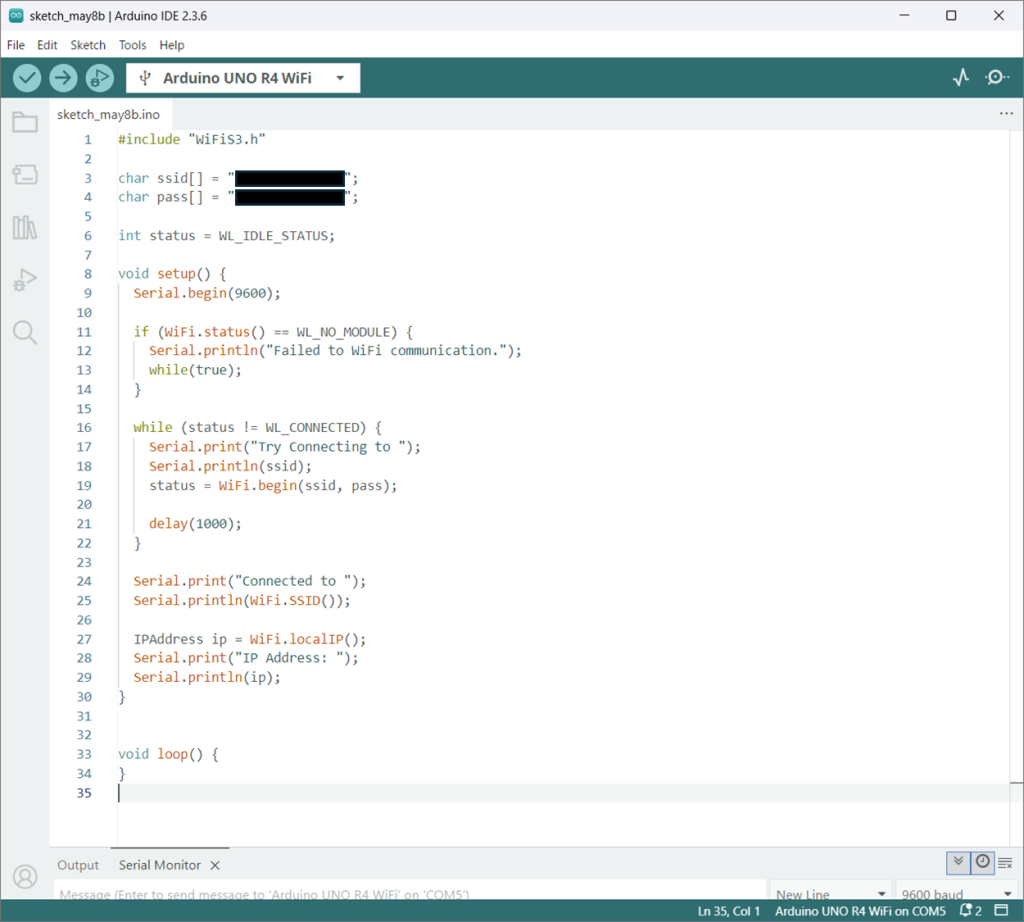Screen dimensions: 1024x922
Task: Start debugging with the debug play icon
Action: point(99,78)
